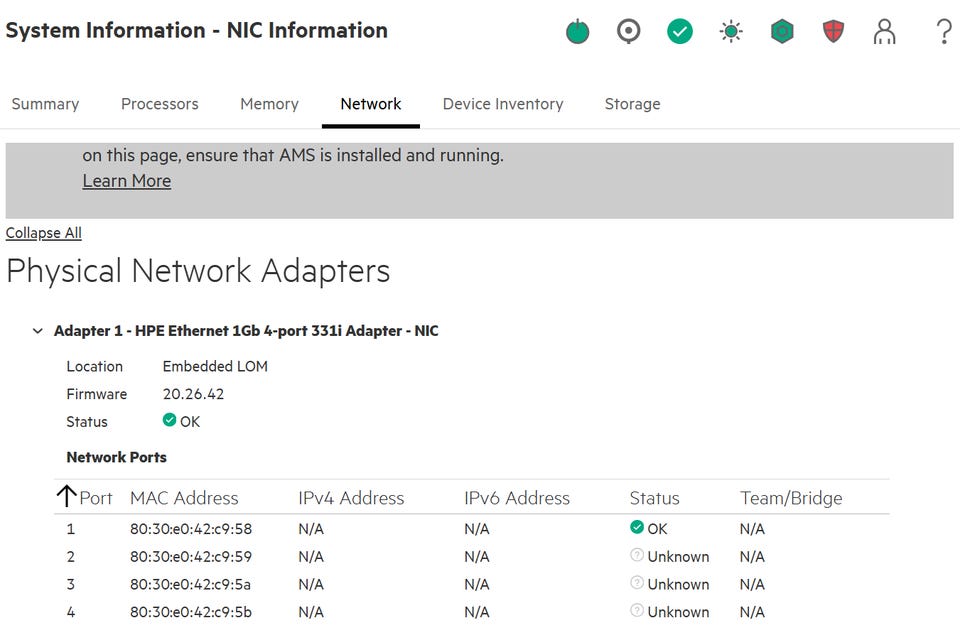
Task: Click the green hexagon status icon
Action: coord(782,32)
